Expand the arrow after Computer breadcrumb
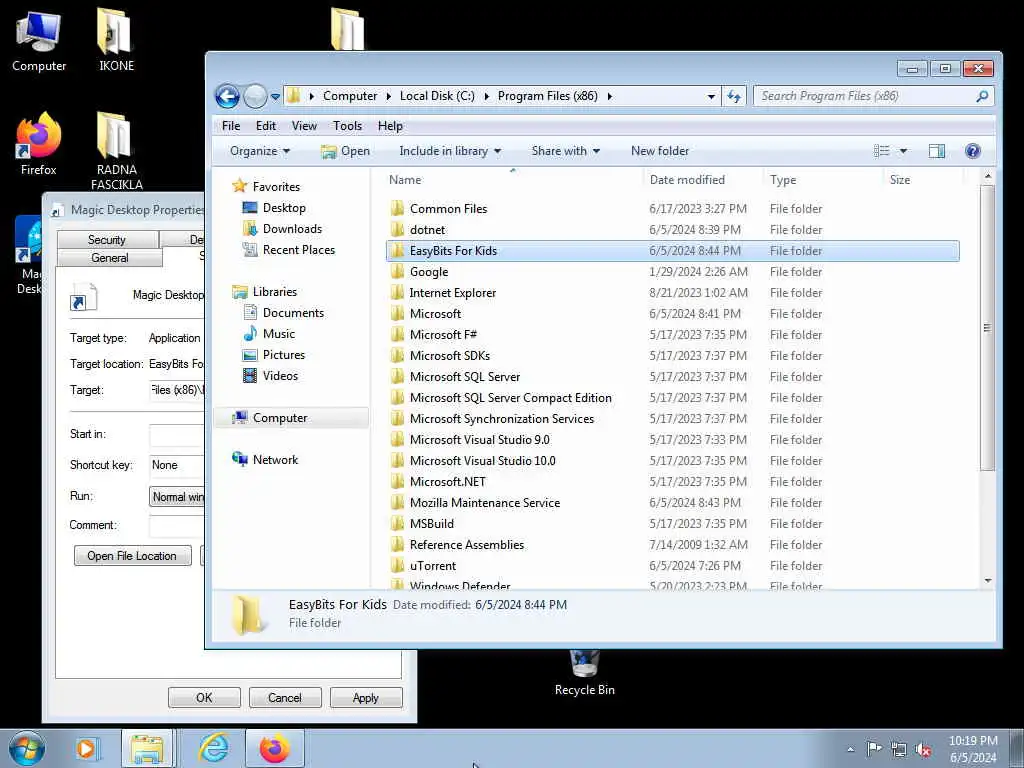 tap(389, 96)
